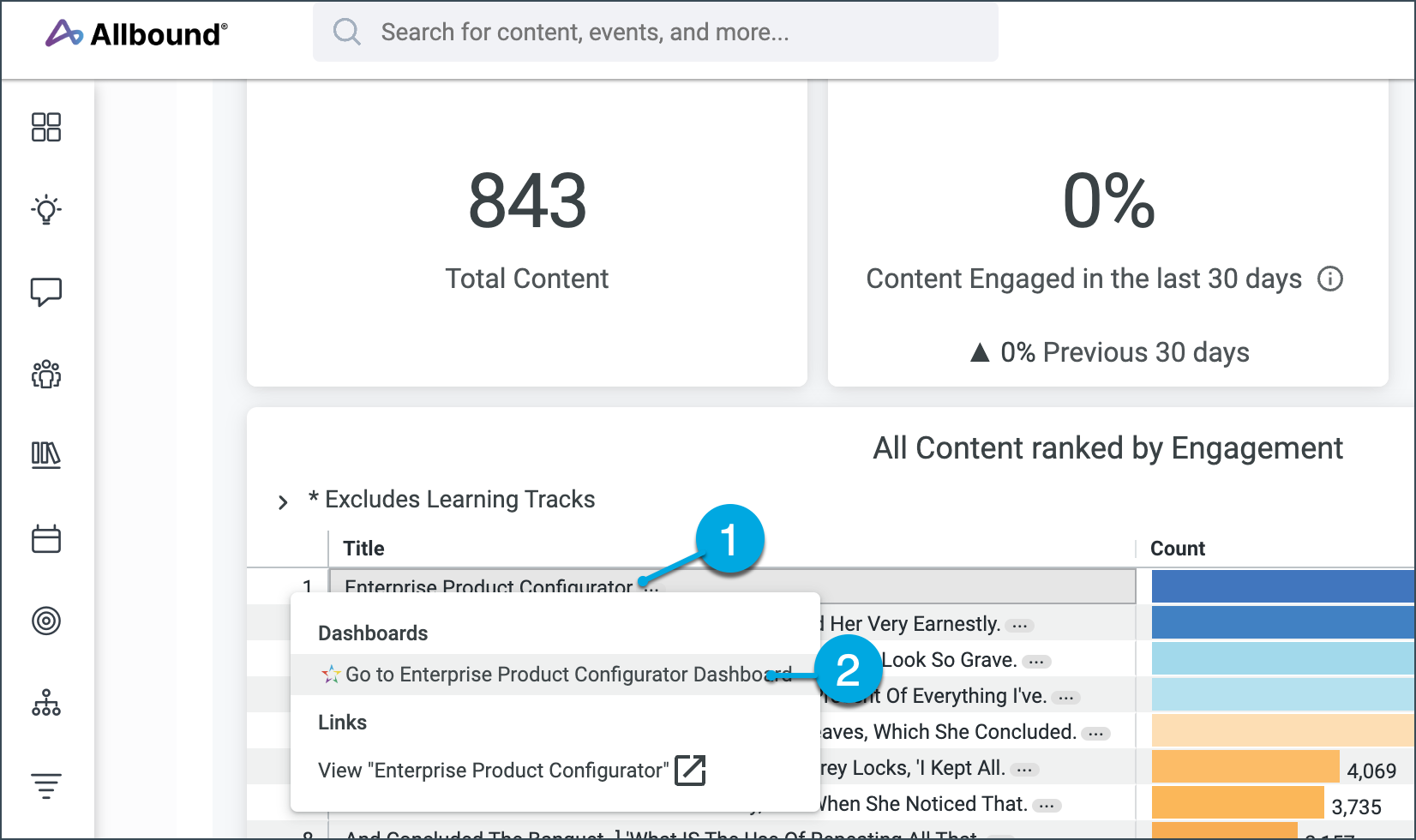Viewport: 1416px width, 840px height.
Task: Focus the Search for content, events field
Action: 656,33
